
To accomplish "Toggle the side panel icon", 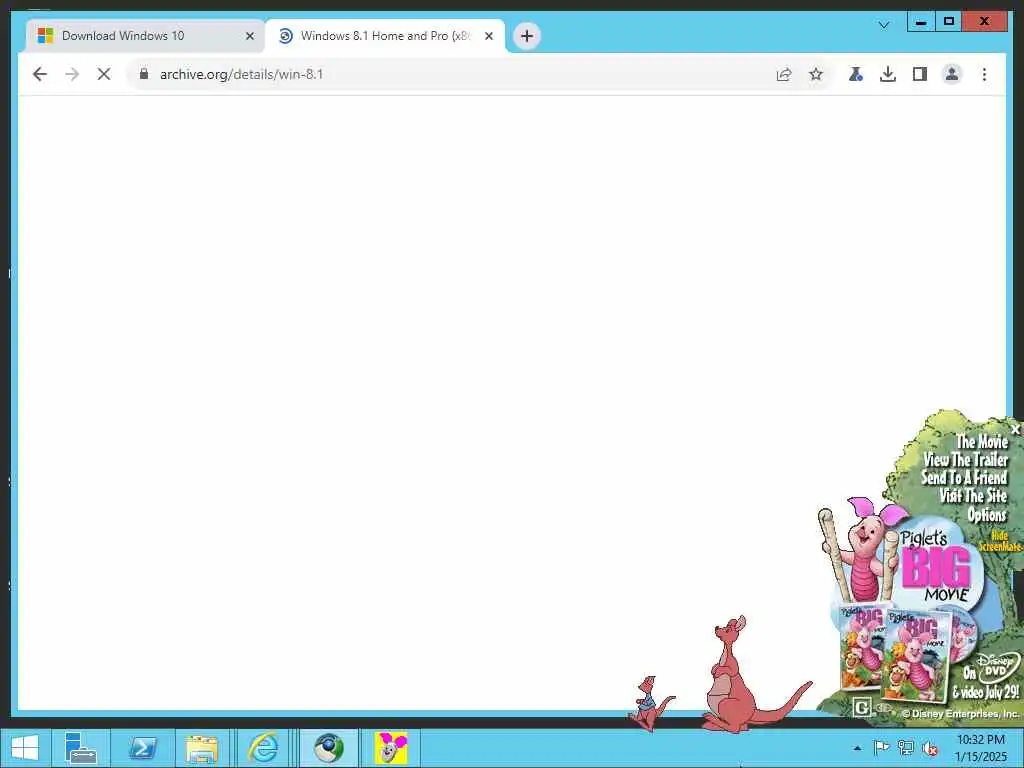I will pyautogui.click(x=920, y=74).
